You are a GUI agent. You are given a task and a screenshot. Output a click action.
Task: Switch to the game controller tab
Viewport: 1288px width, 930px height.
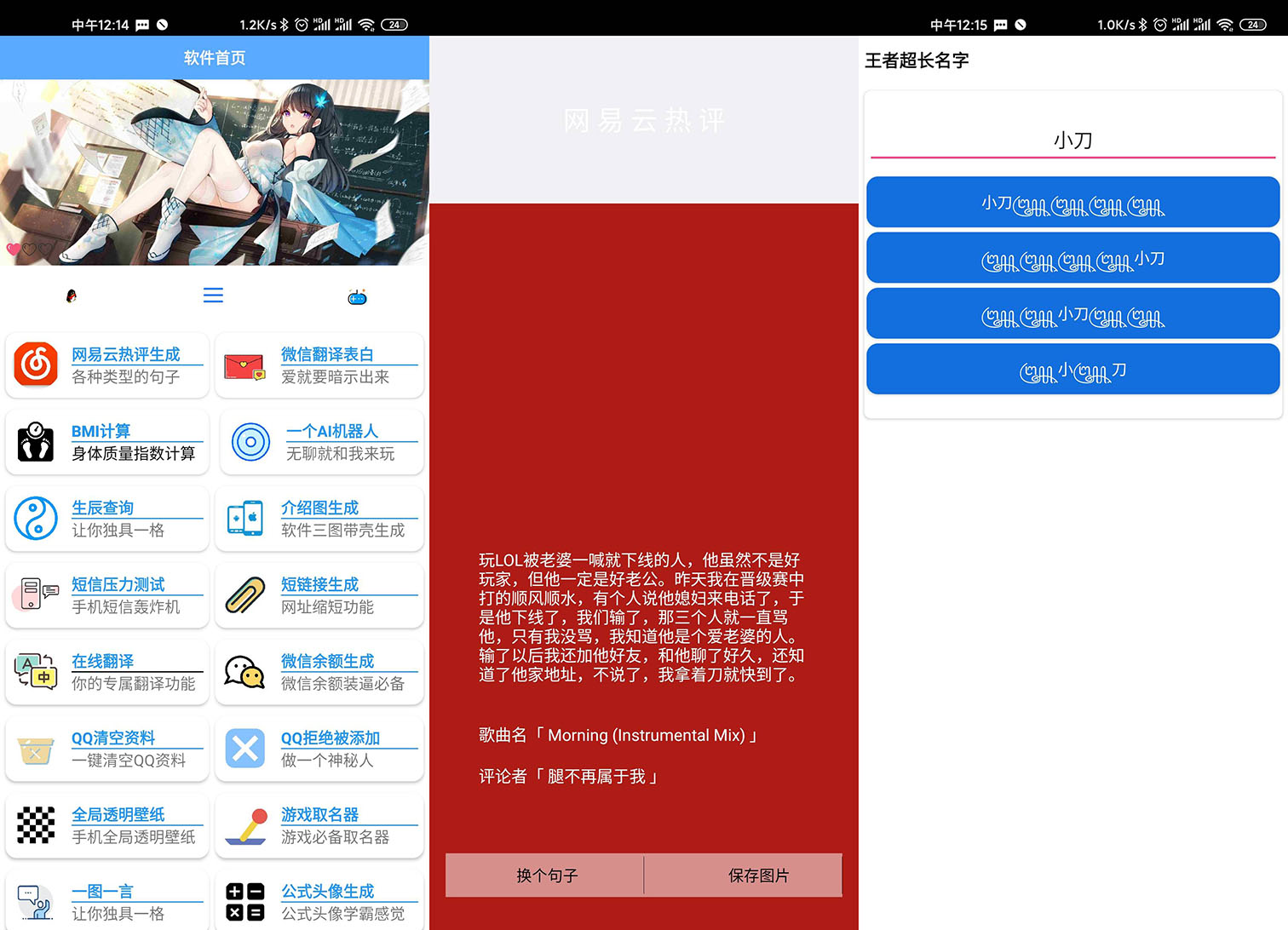357,297
